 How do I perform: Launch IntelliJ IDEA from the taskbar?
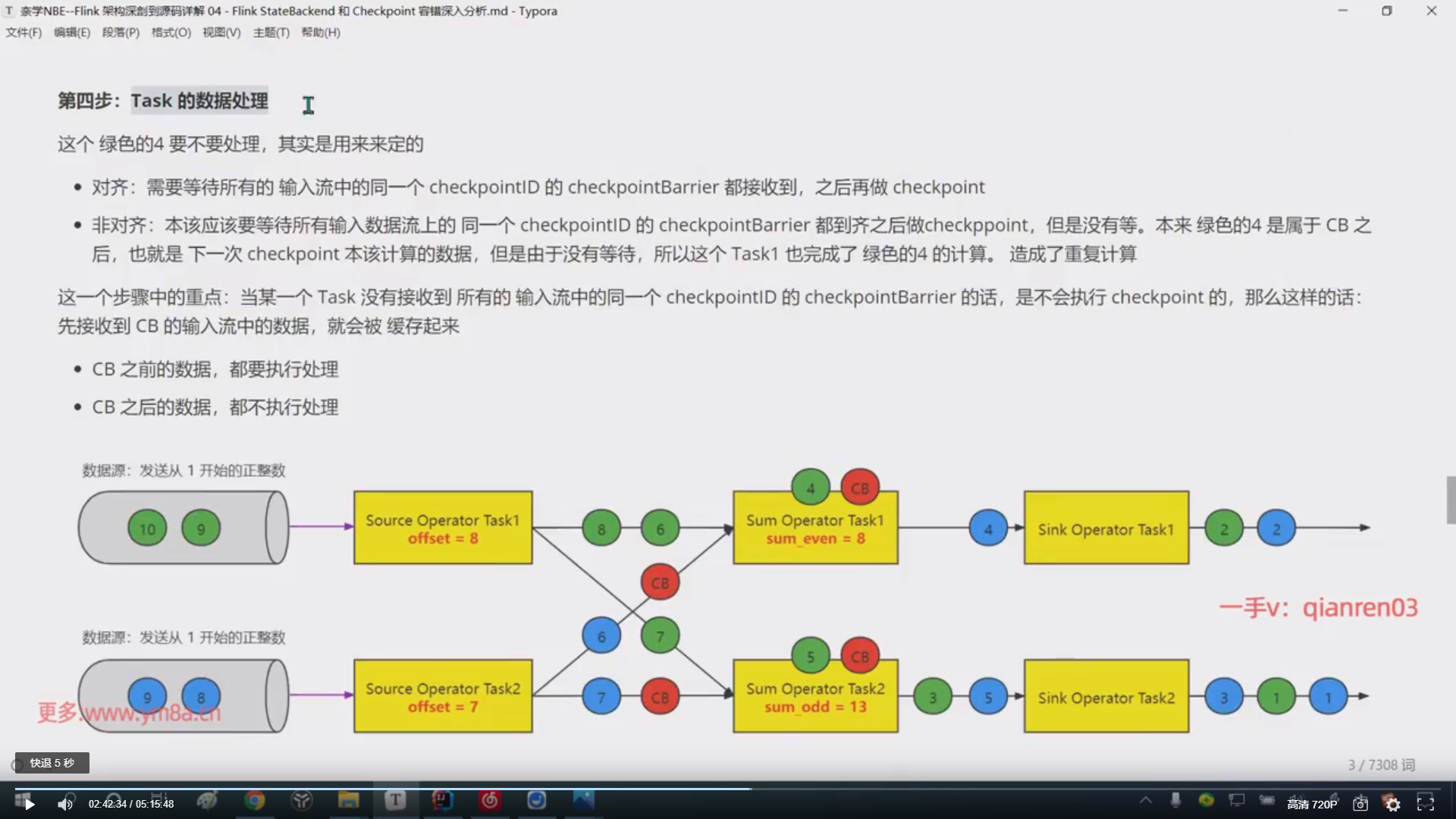442,802
